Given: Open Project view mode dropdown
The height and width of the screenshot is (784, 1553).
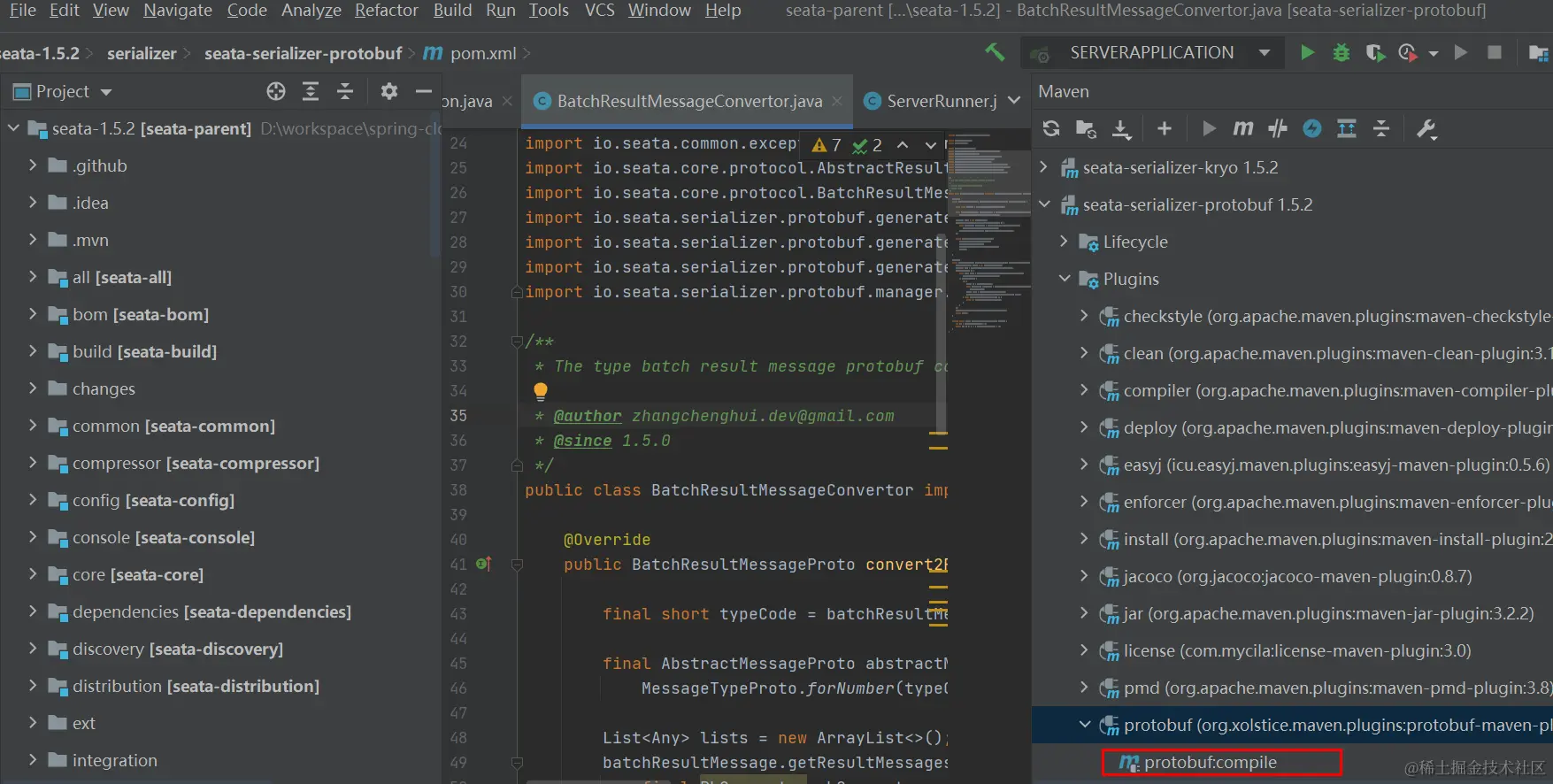Looking at the screenshot, I should point(106,92).
